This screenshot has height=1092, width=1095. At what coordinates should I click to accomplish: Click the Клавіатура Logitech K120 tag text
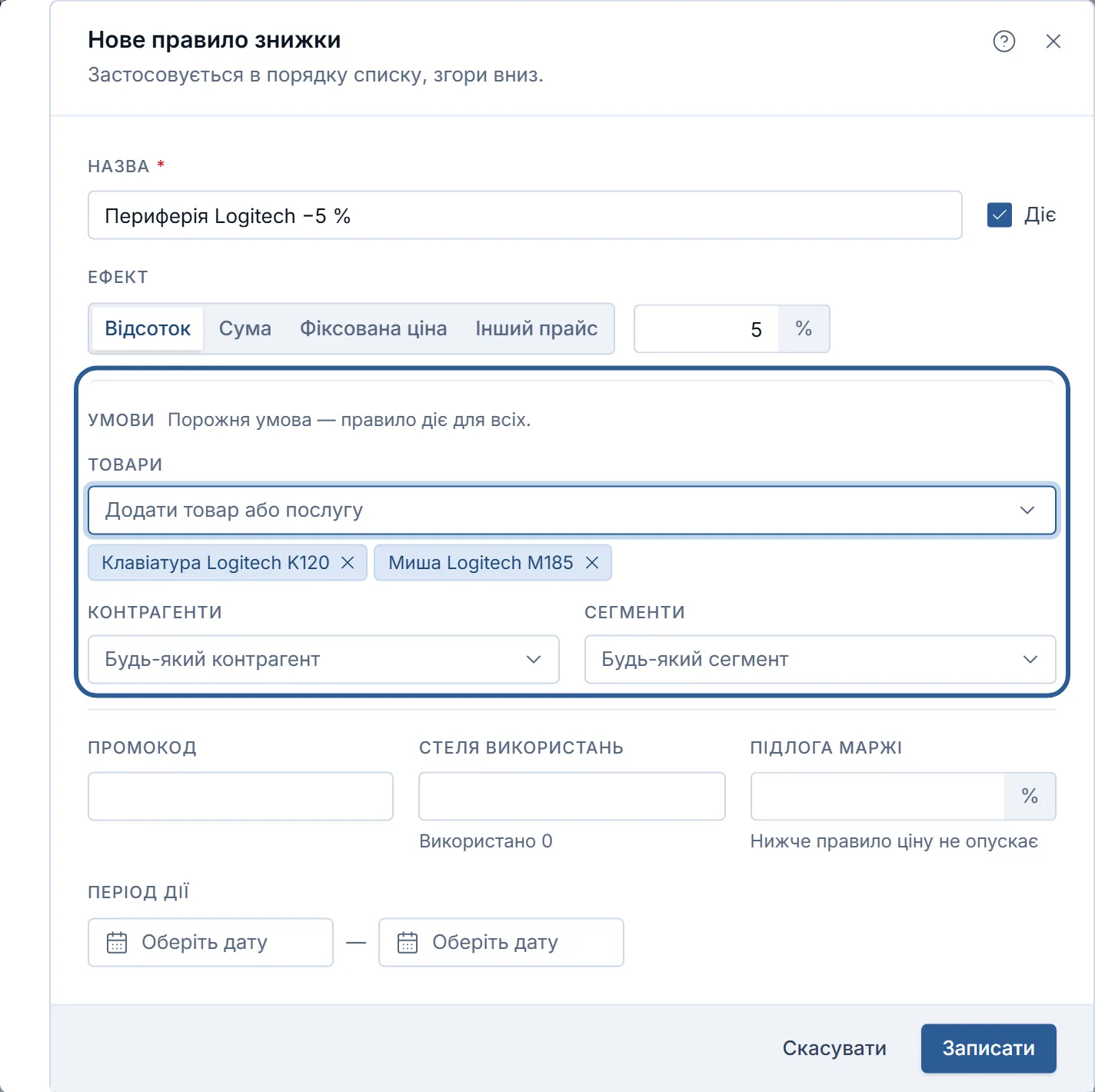pos(215,563)
